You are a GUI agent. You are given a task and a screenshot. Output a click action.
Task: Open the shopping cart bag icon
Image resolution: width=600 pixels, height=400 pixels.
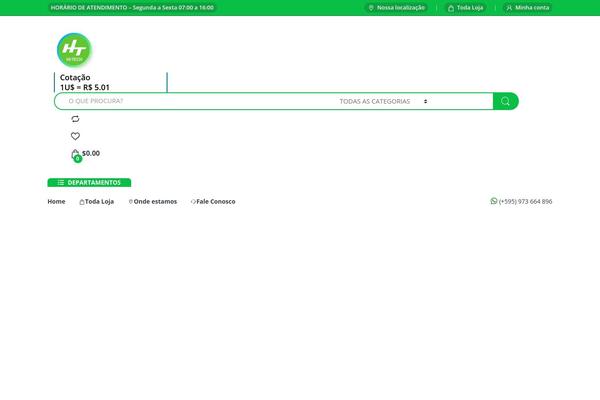75,154
